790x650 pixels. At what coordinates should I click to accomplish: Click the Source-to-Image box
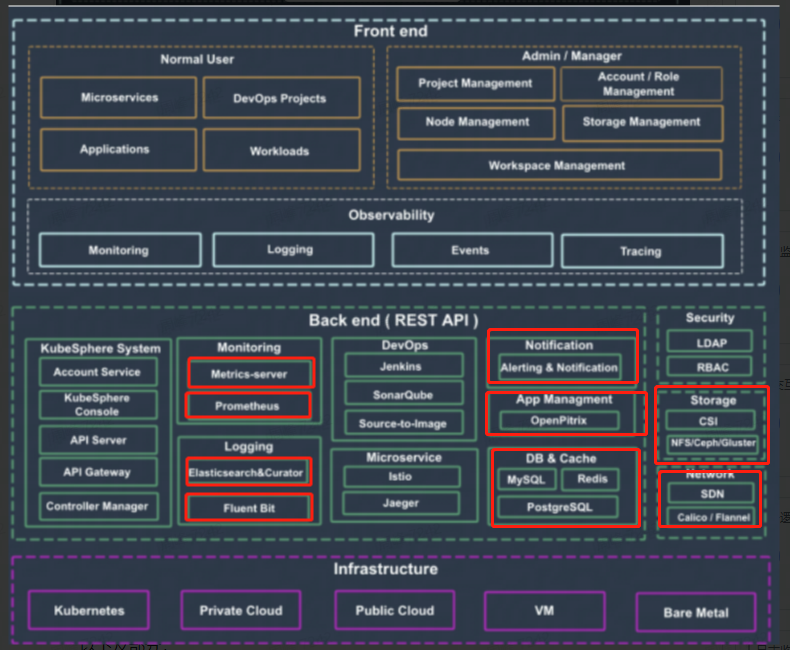(x=404, y=423)
